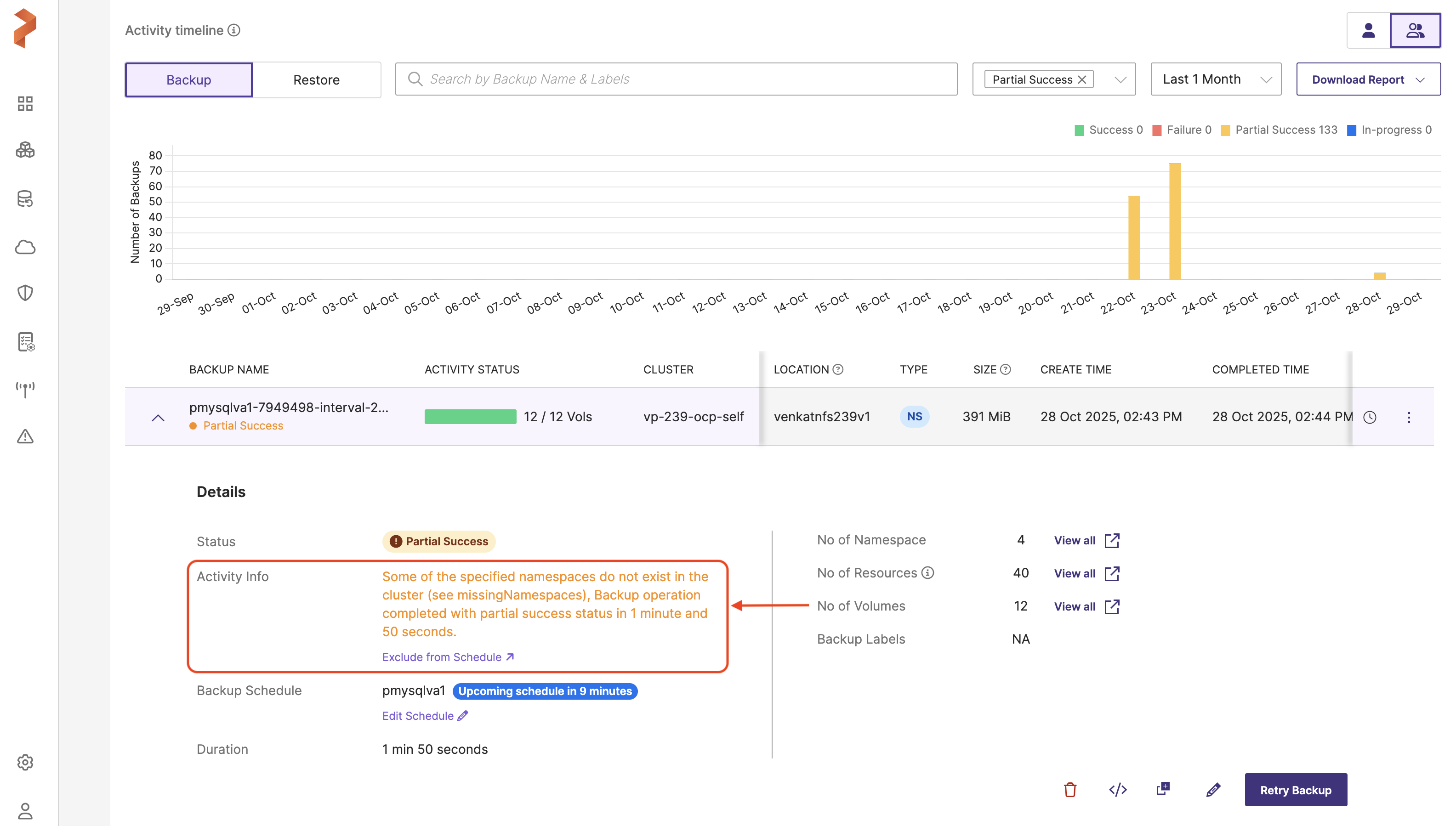Click the duplicate backup icon
This screenshot has height=826, width=1456.
click(x=1163, y=789)
